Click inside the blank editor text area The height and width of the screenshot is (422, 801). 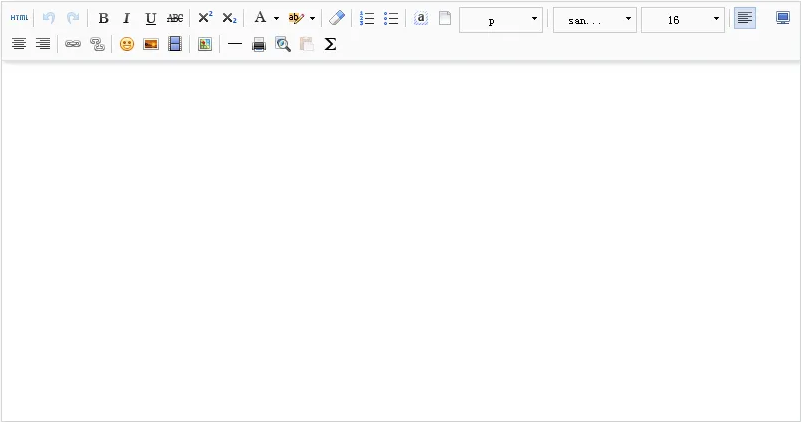pos(400,241)
